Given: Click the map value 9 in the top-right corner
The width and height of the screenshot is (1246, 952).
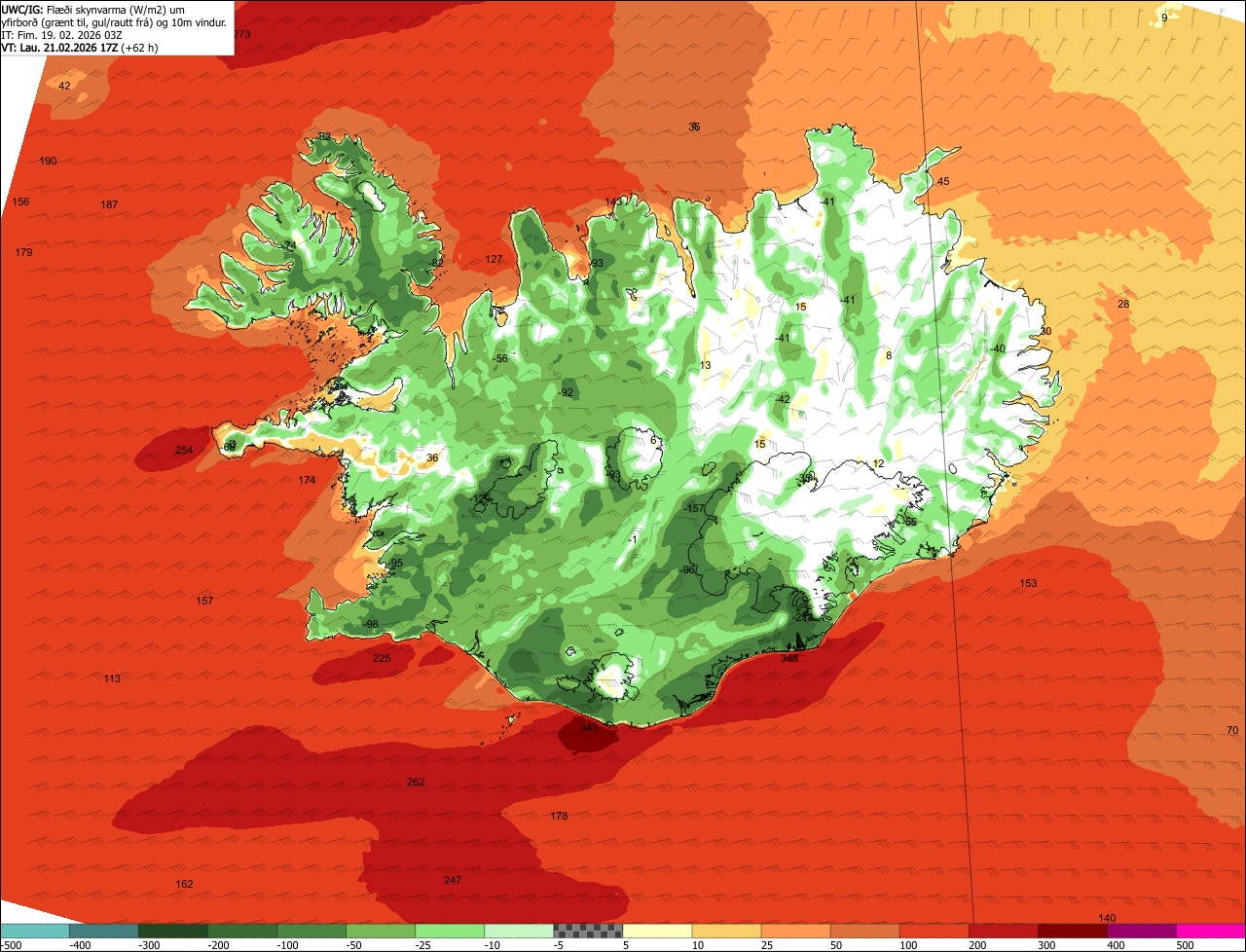Looking at the screenshot, I should [1164, 18].
